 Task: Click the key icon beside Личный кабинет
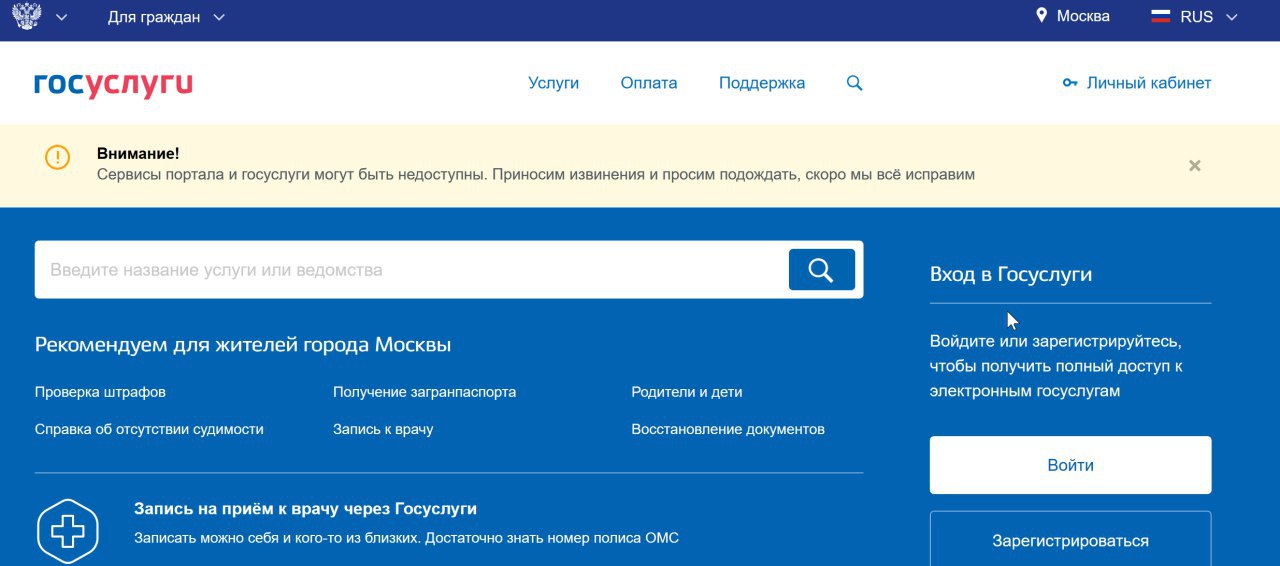click(x=1070, y=83)
